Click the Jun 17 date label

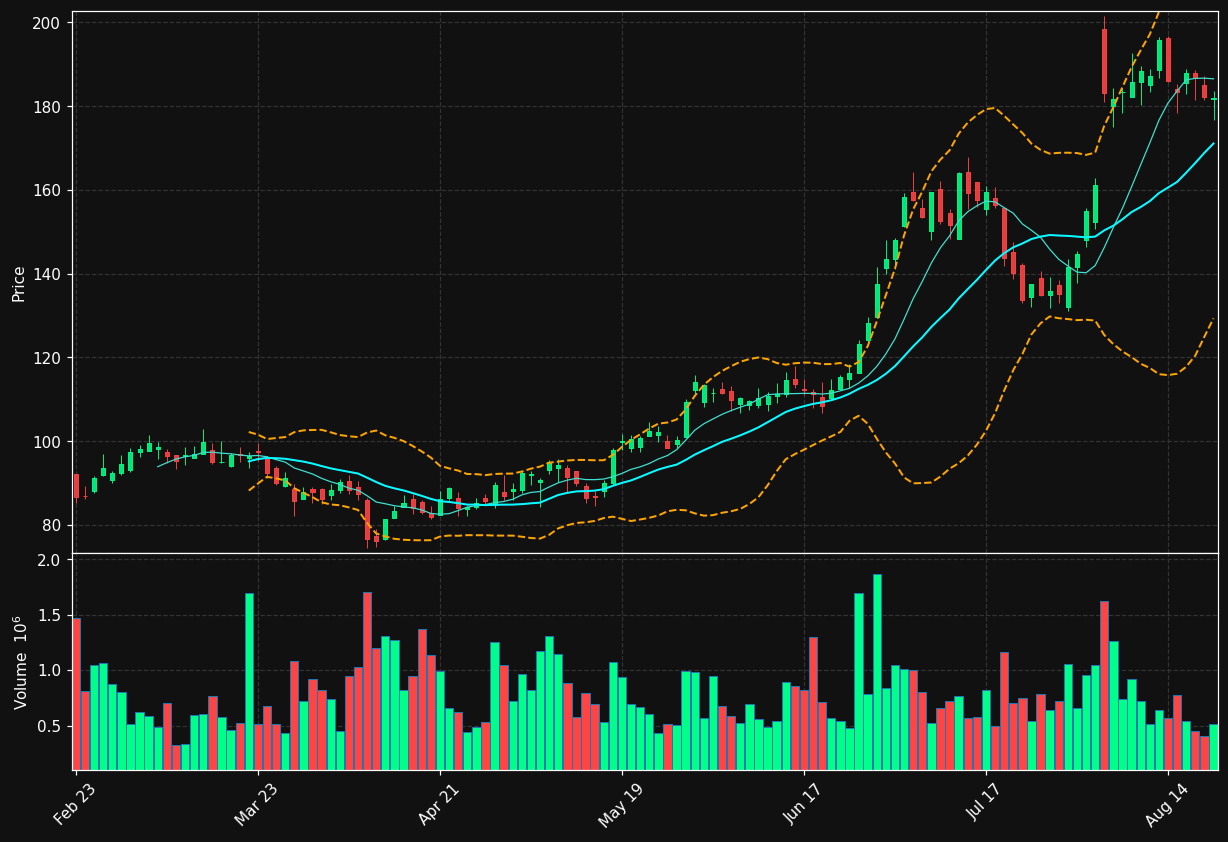coord(804,803)
